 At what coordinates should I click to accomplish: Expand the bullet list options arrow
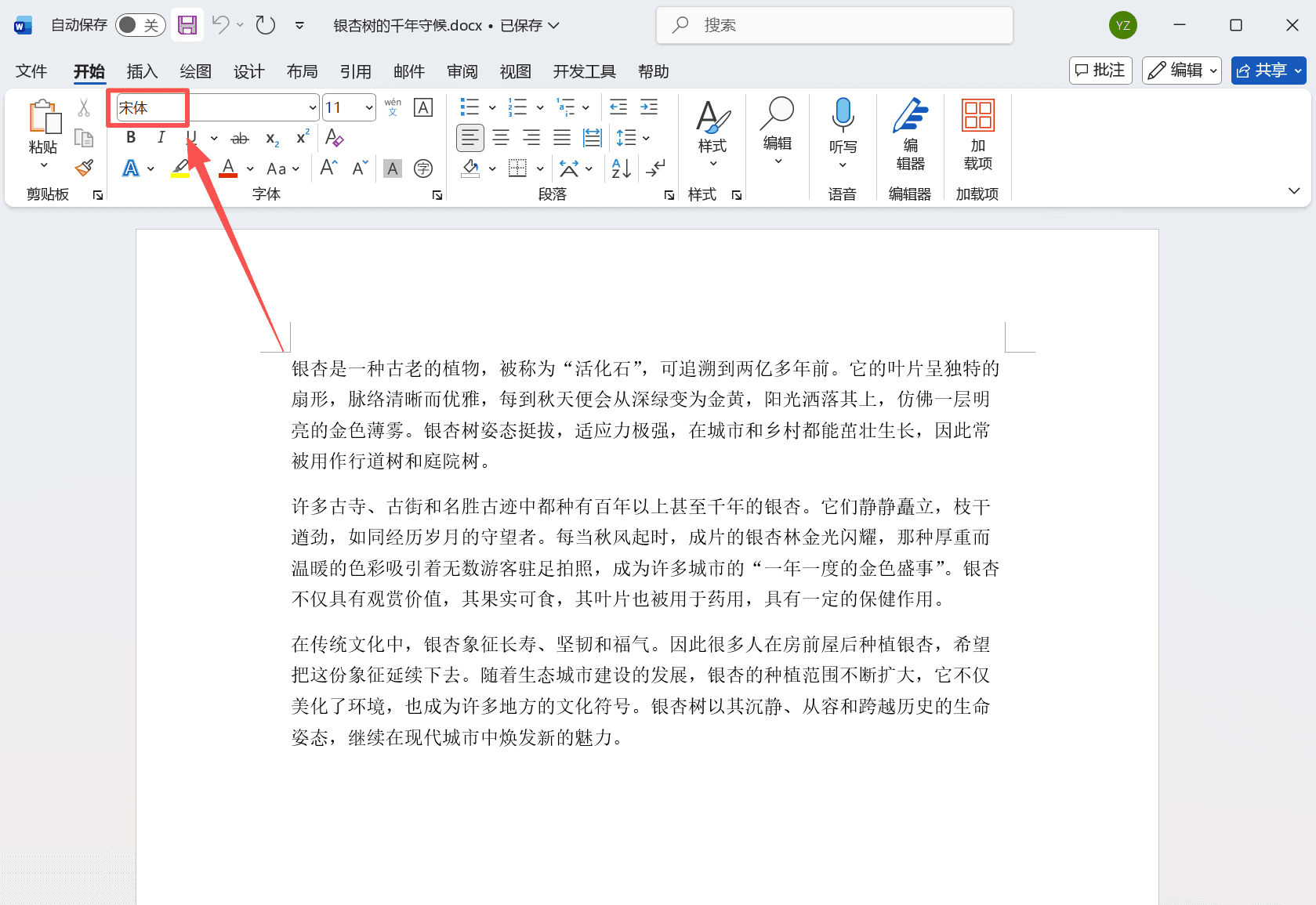pyautogui.click(x=491, y=107)
